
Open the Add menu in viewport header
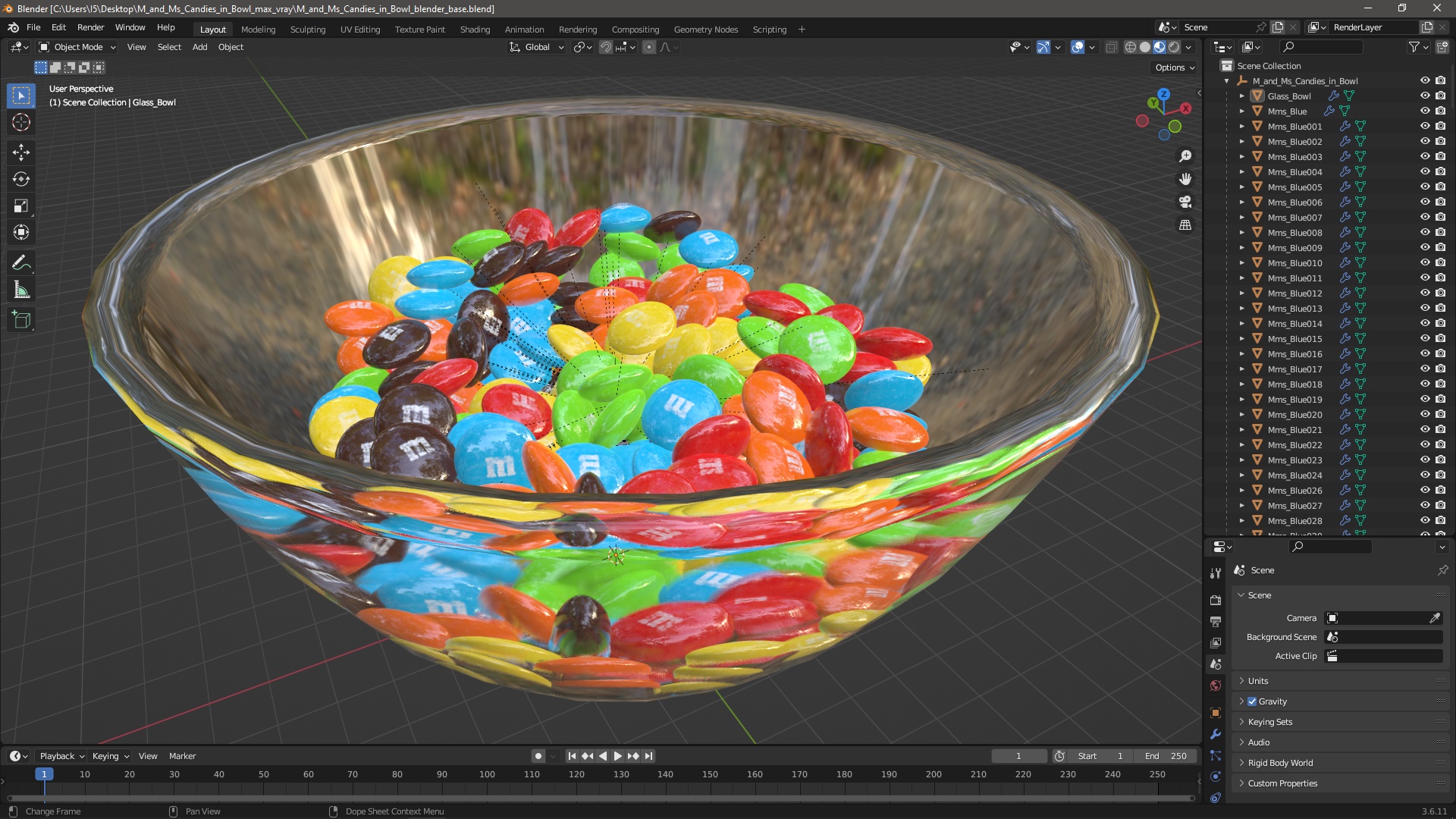pos(199,47)
